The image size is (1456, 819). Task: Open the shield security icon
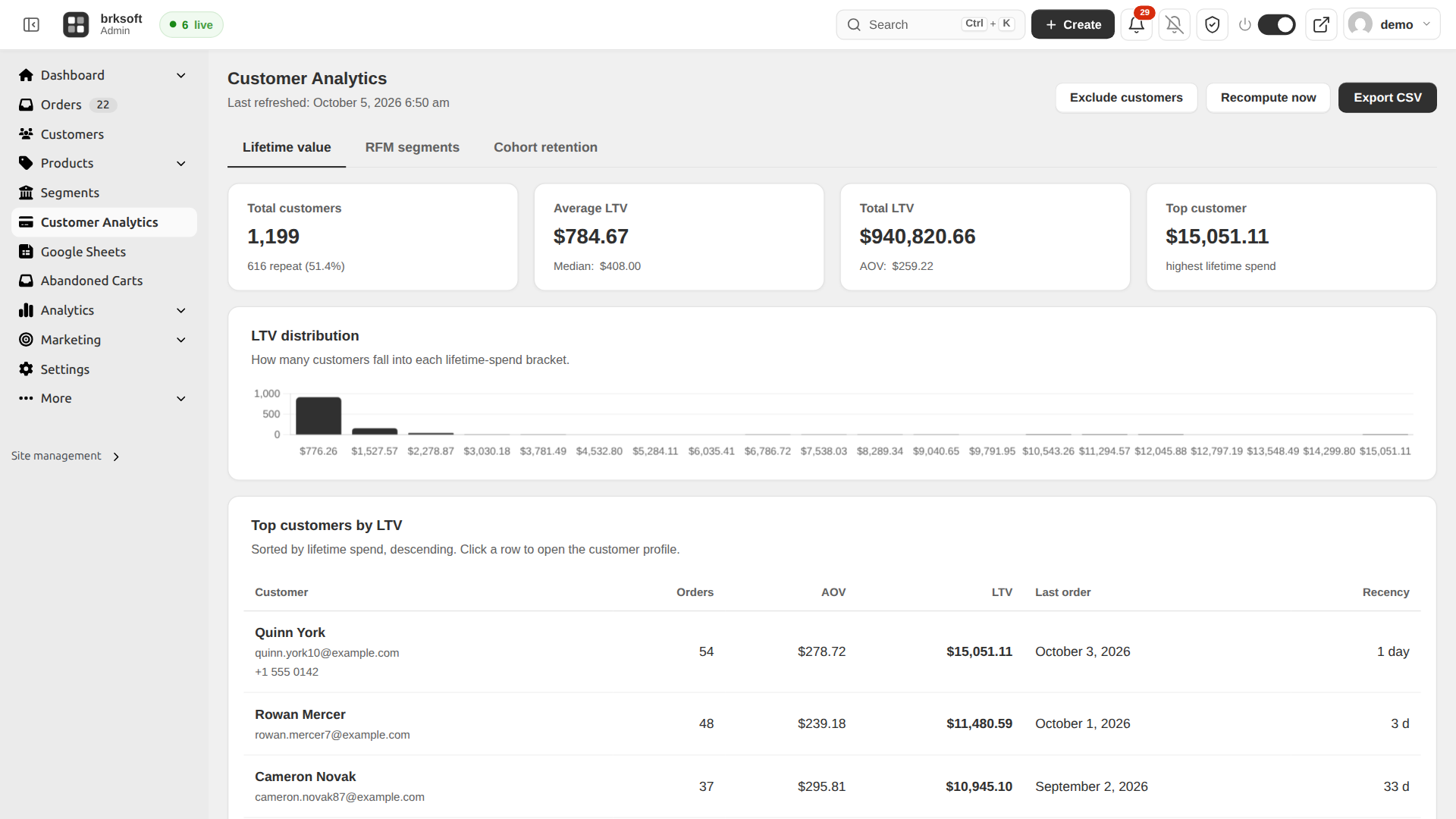point(1212,24)
